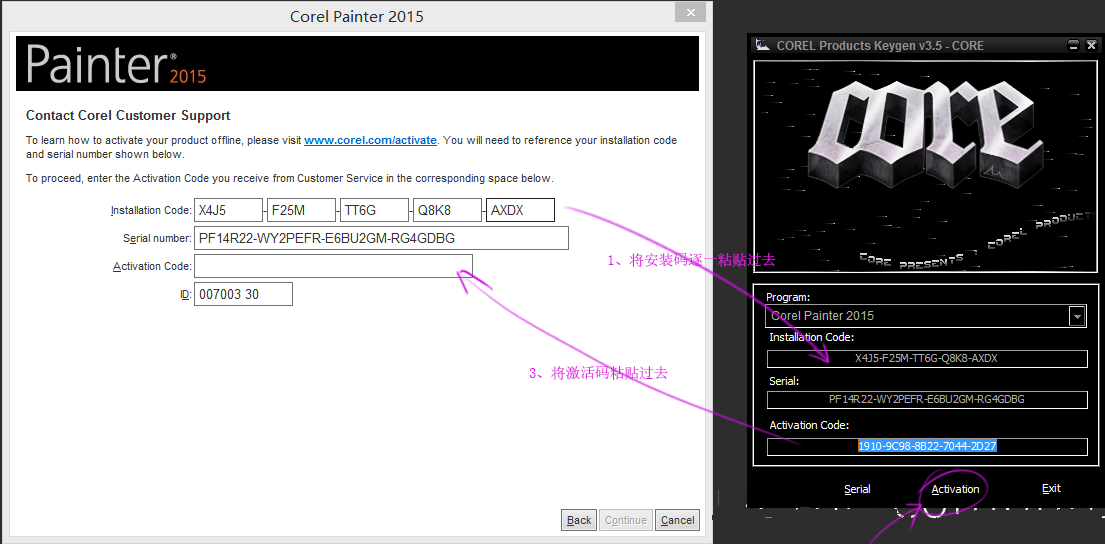
Task: Click Keygen Installation Code field
Action: click(927, 358)
